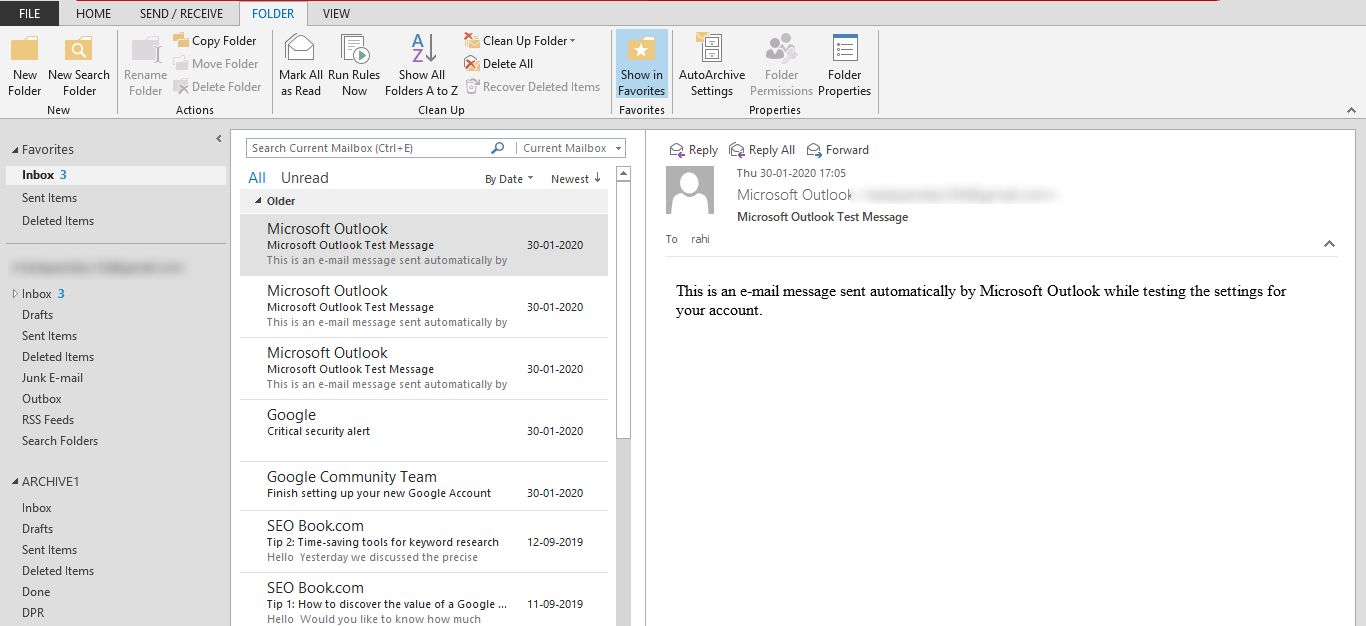Toggle Newest sort order
1366x626 pixels.
tap(577, 179)
